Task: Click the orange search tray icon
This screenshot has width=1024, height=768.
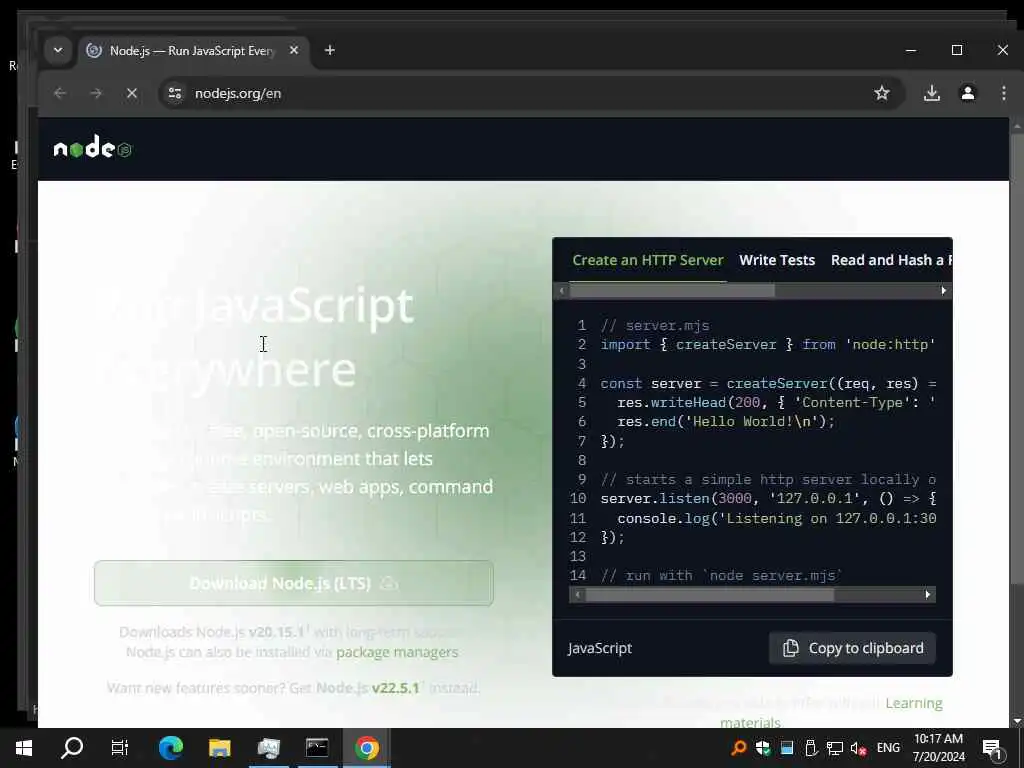Action: [739, 748]
